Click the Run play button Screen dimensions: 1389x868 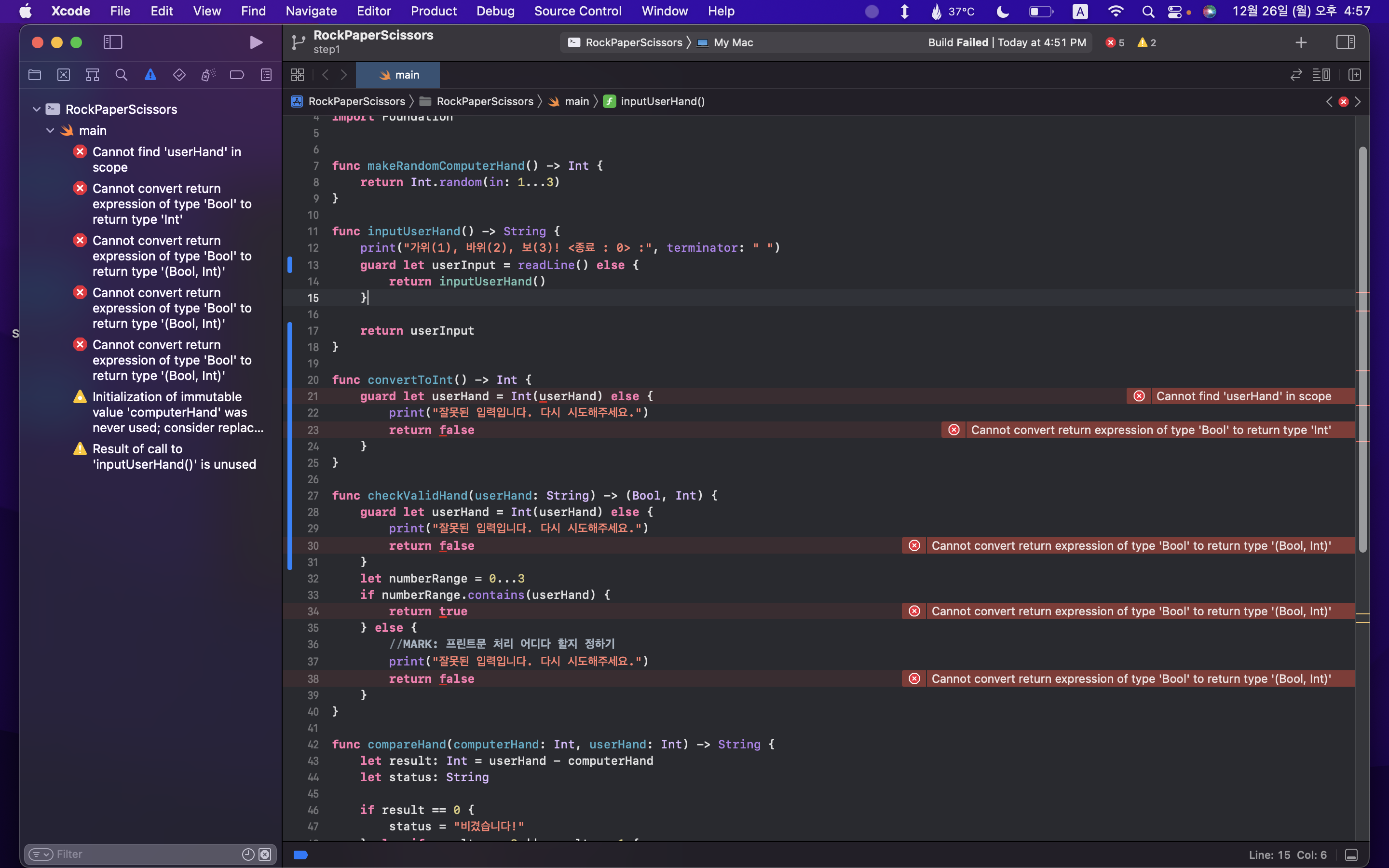256,42
